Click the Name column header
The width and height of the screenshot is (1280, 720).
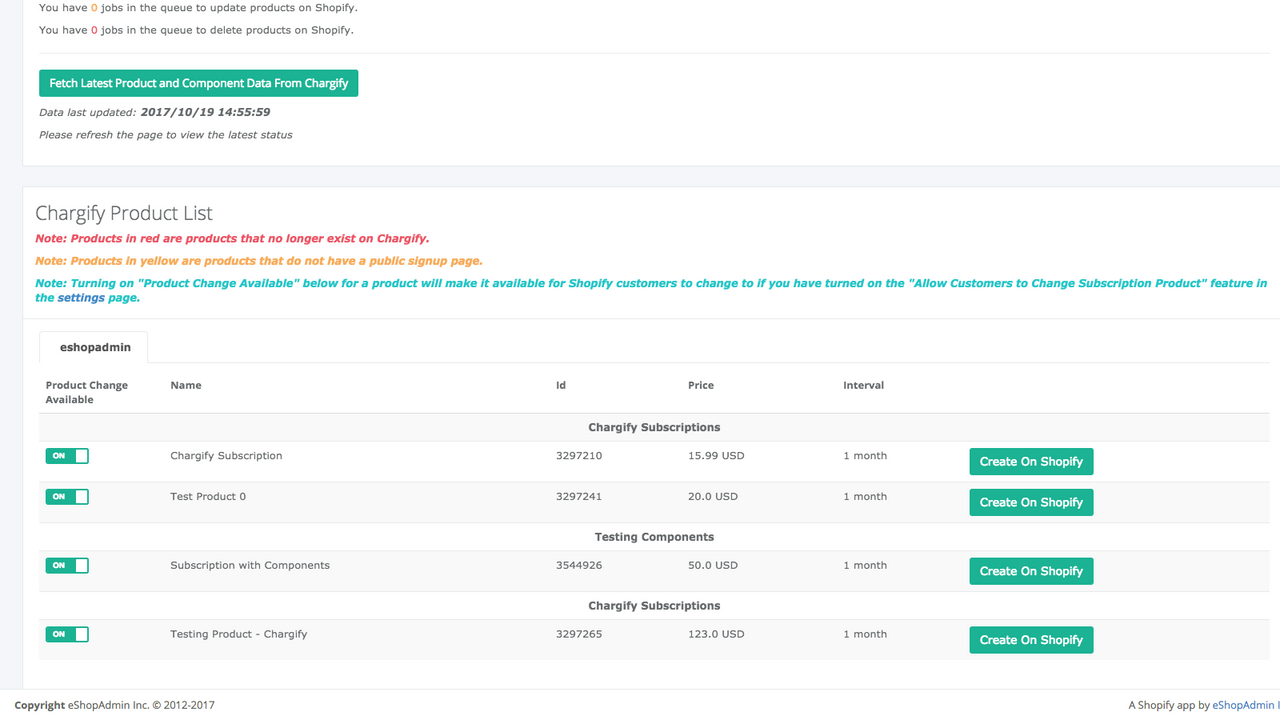coord(186,385)
